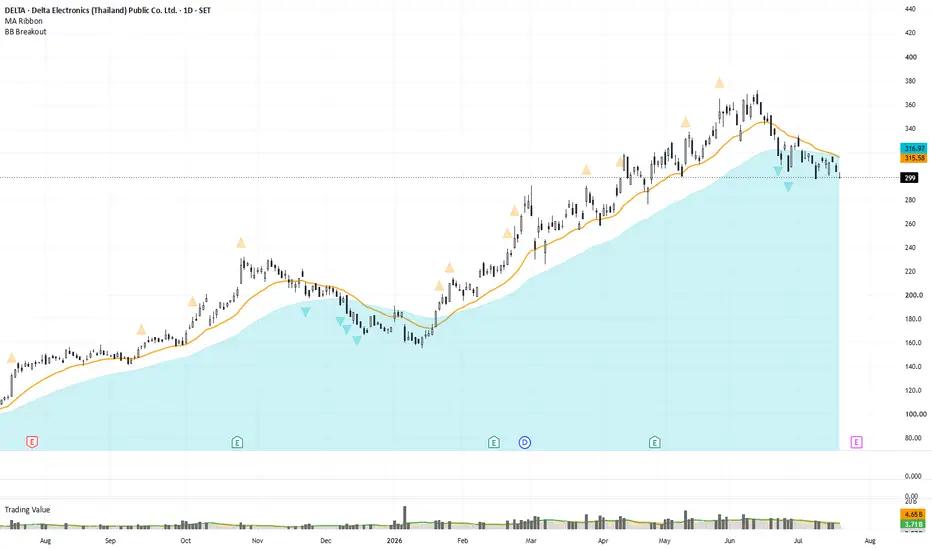This screenshot has width=932, height=550.
Task: Select the DELTA Delta Electronics symbol title
Action: (108, 10)
